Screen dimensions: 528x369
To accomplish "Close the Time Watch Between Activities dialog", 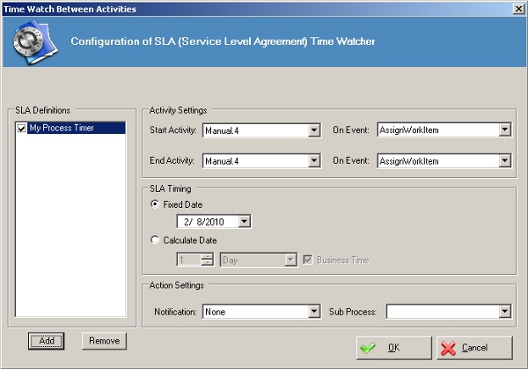I will pyautogui.click(x=519, y=9).
